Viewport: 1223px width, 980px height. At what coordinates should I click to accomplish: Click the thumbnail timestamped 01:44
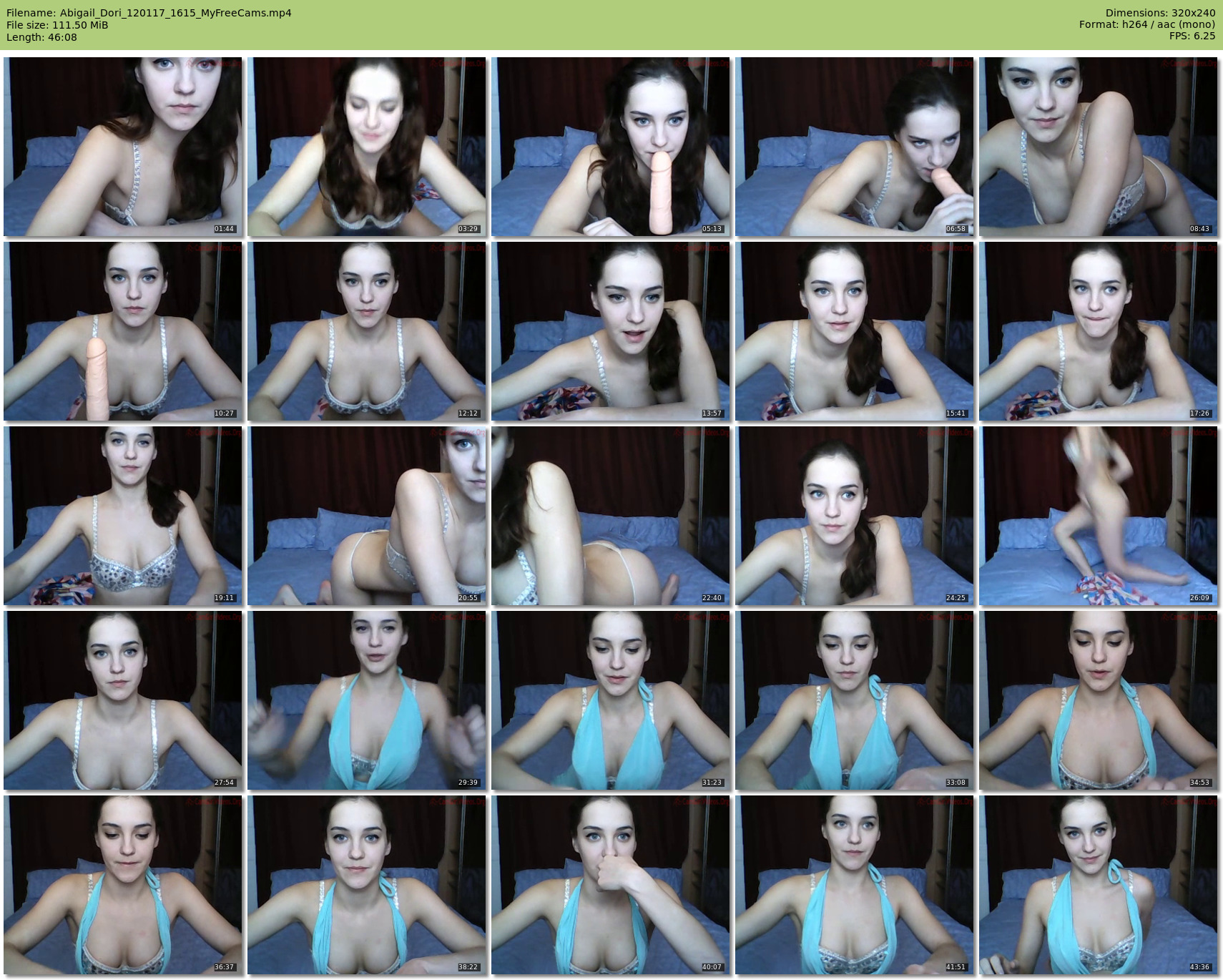tap(123, 147)
